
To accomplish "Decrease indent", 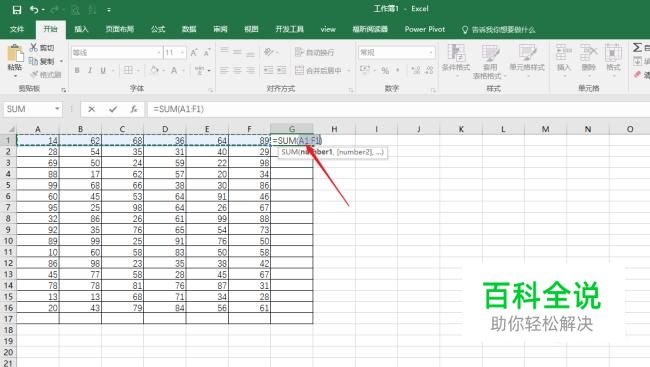I will click(269, 70).
